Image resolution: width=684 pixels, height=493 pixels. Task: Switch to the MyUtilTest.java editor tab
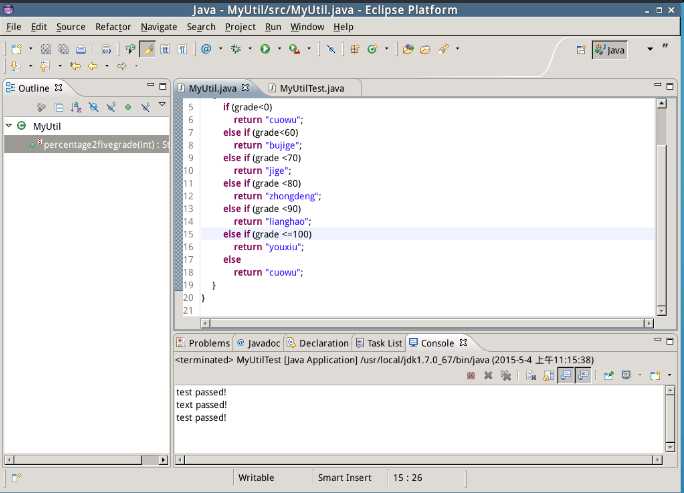tap(311, 89)
